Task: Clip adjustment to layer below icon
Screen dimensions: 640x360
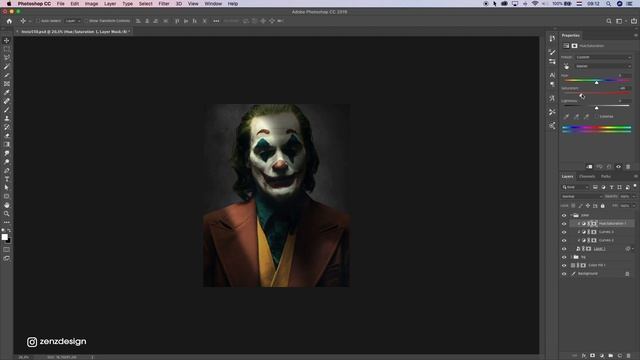Action: coord(589,167)
